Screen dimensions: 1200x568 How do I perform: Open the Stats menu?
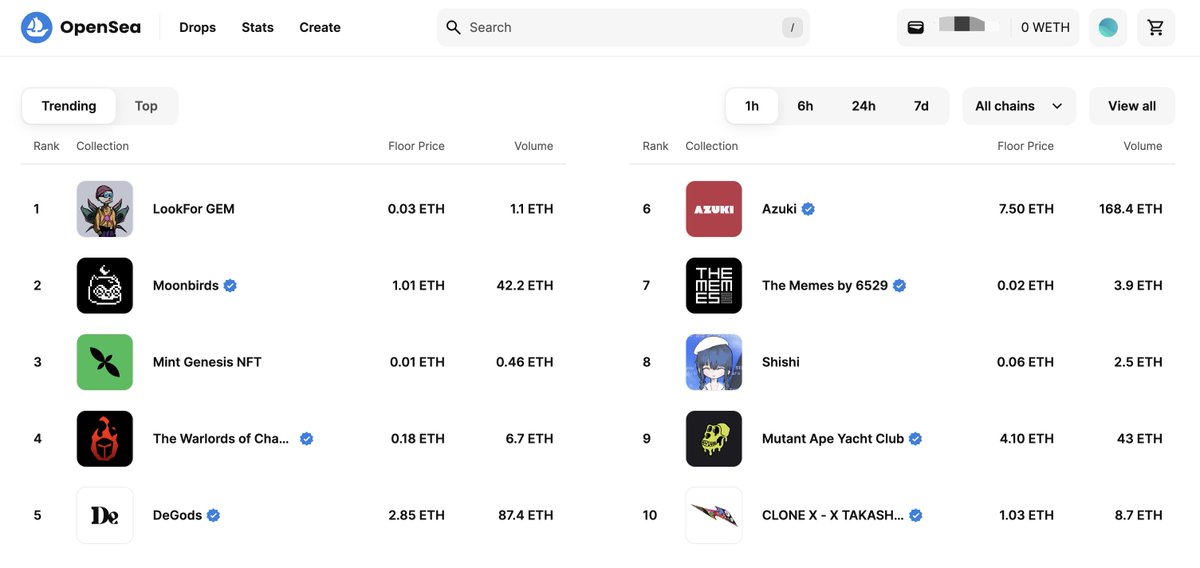click(258, 28)
